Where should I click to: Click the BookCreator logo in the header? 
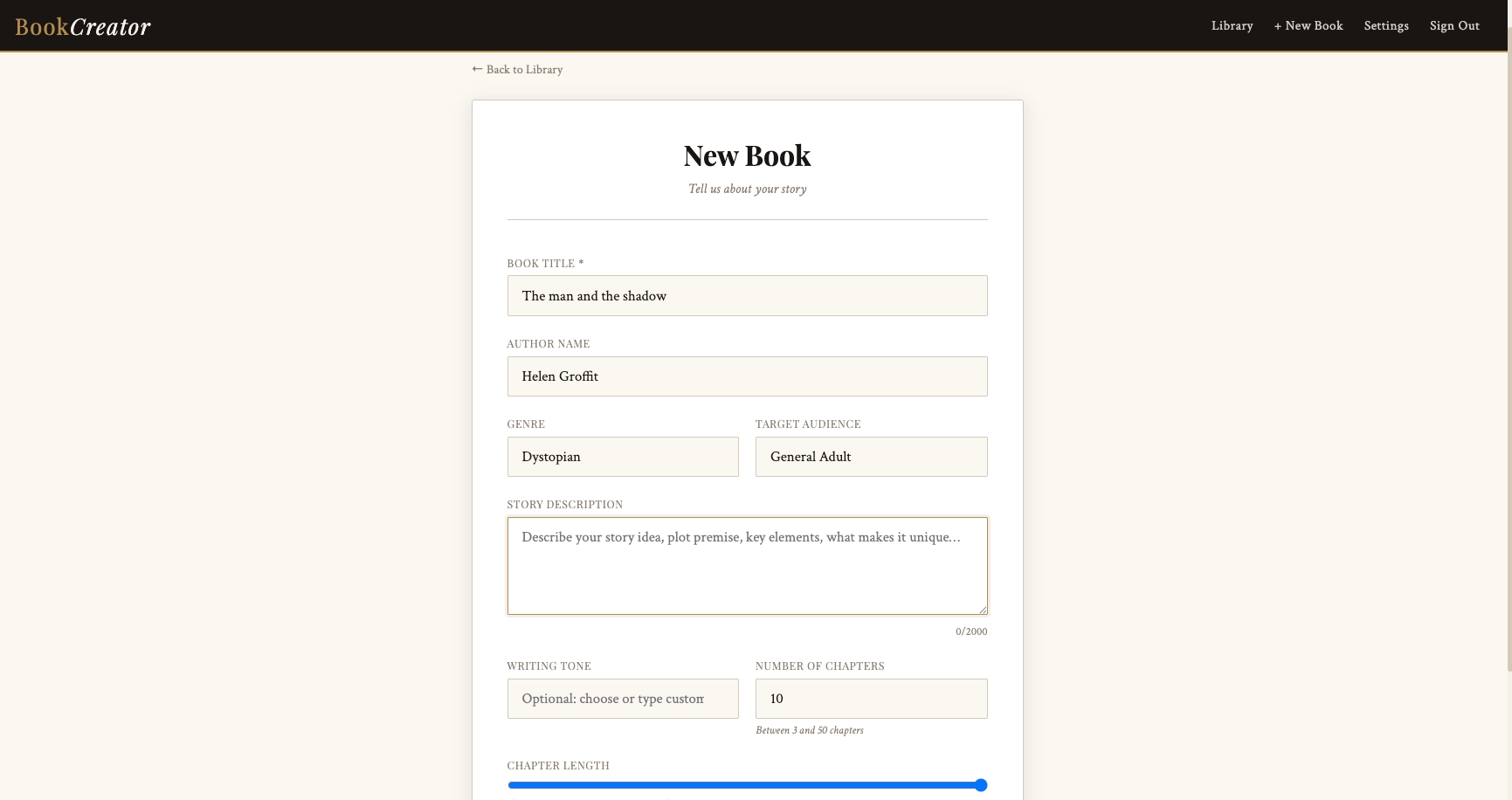pos(82,25)
